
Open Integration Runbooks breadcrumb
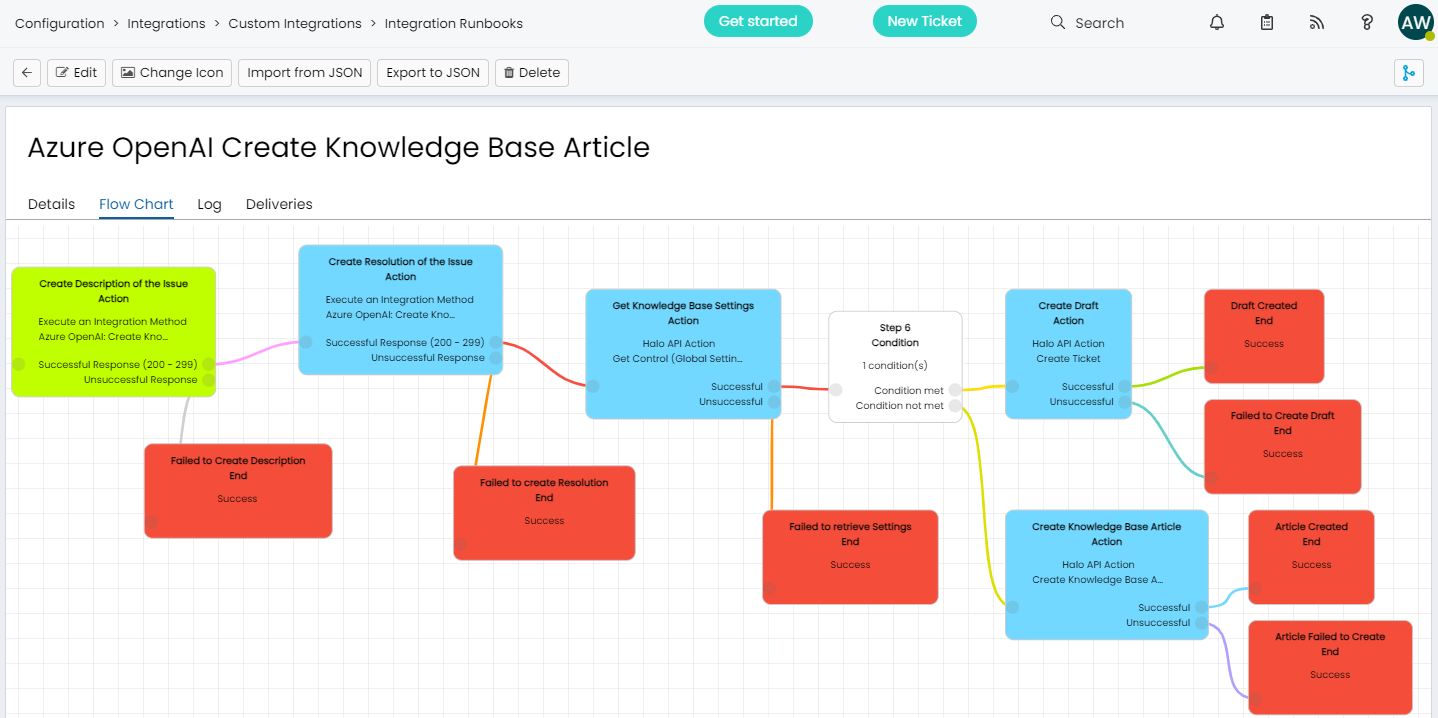(x=454, y=23)
